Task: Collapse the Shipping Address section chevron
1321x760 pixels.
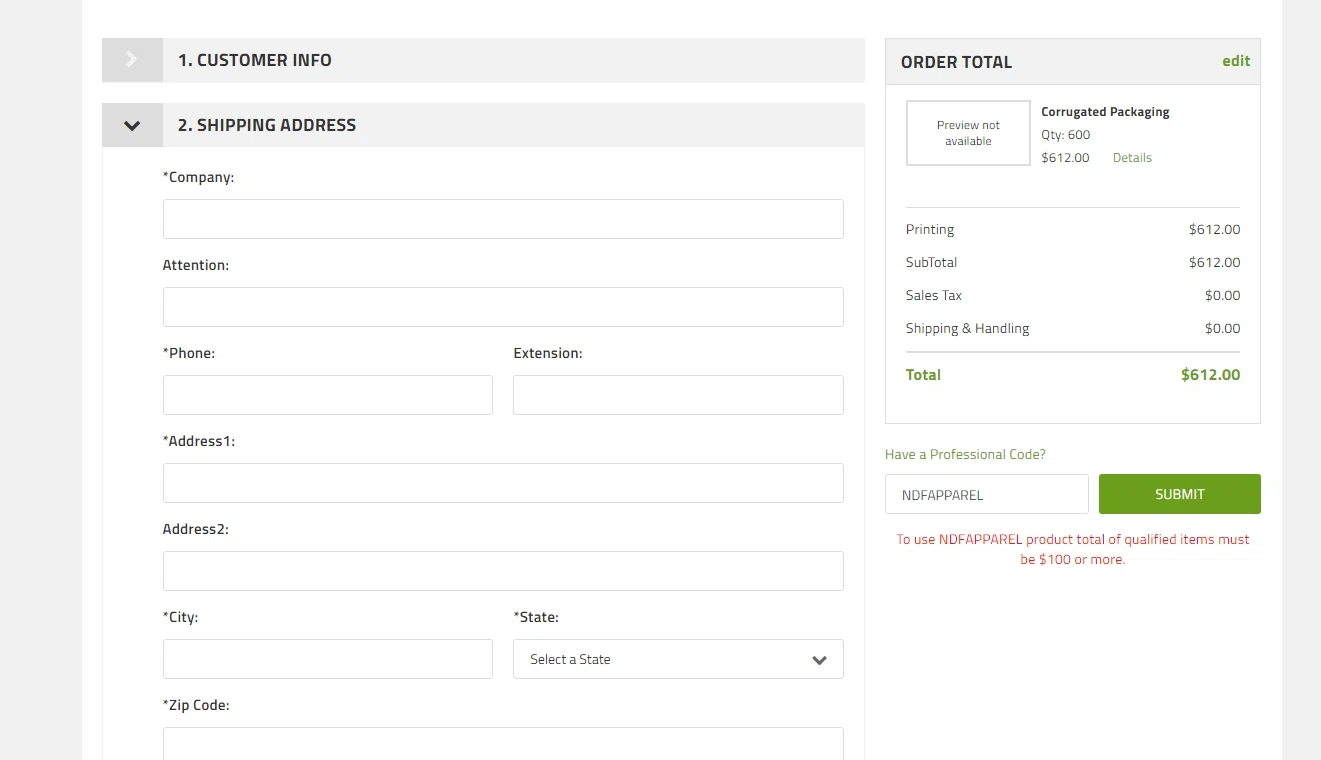Action: click(132, 126)
